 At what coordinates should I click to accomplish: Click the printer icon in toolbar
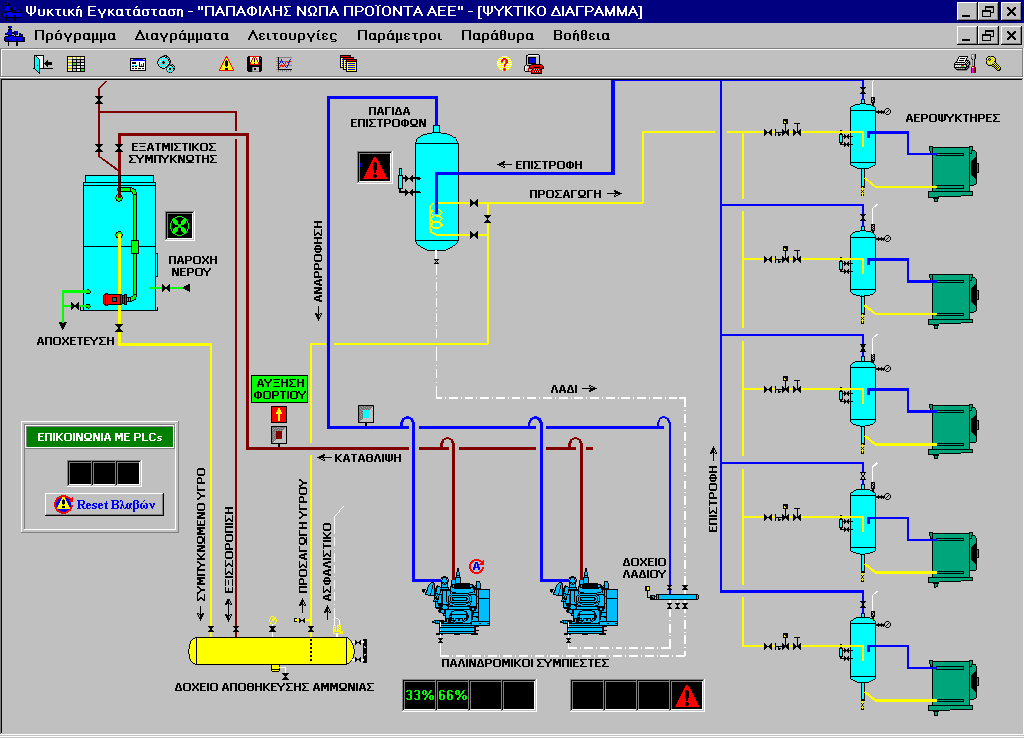click(963, 64)
